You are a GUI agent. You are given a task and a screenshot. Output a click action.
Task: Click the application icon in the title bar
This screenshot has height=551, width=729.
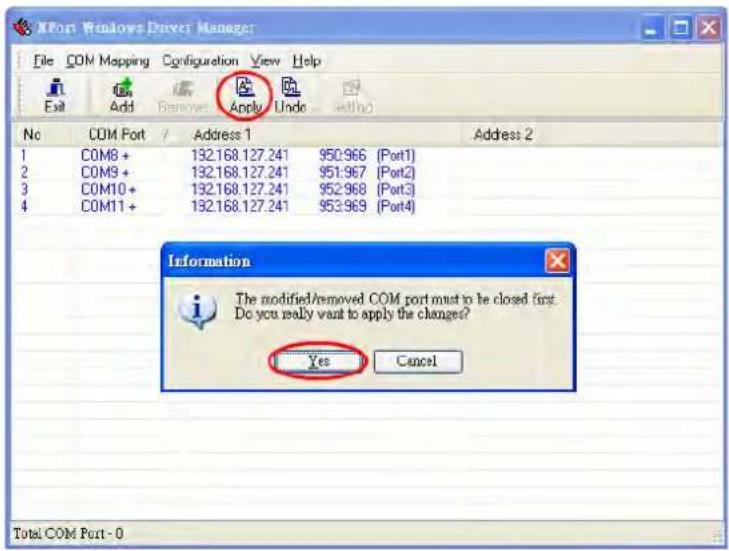click(x=23, y=28)
